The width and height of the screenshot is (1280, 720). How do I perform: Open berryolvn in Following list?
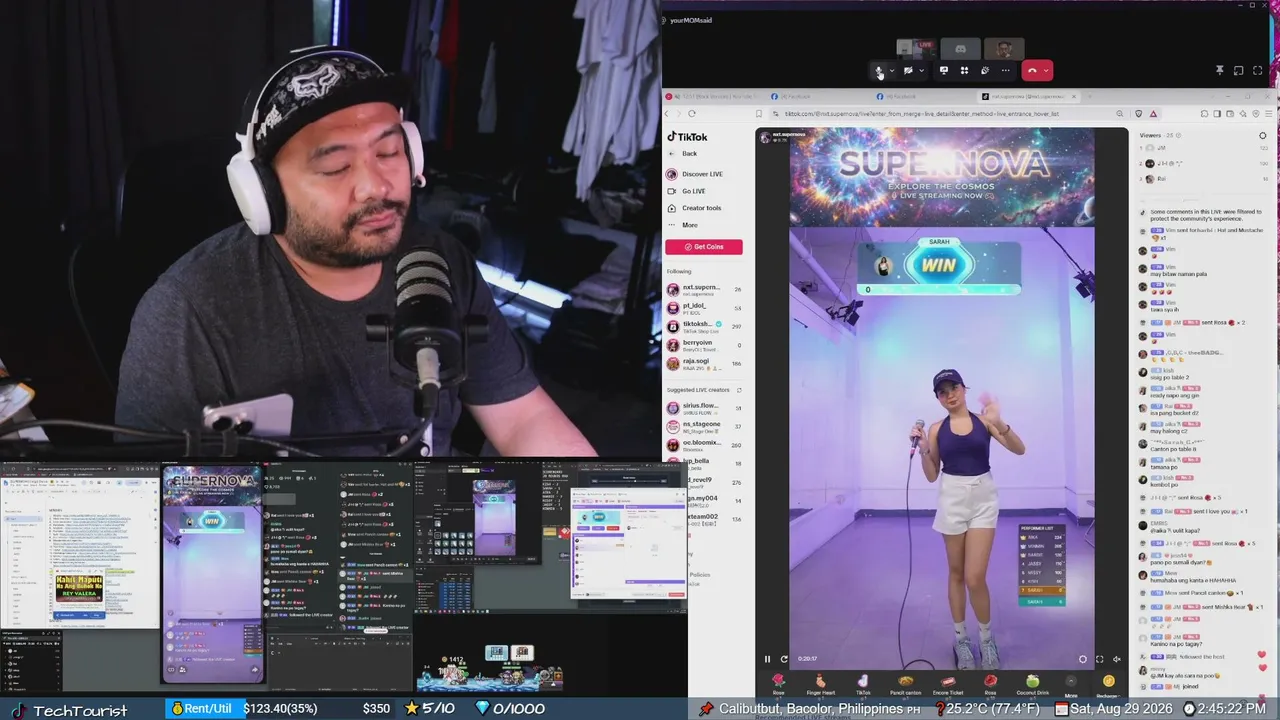pos(704,344)
